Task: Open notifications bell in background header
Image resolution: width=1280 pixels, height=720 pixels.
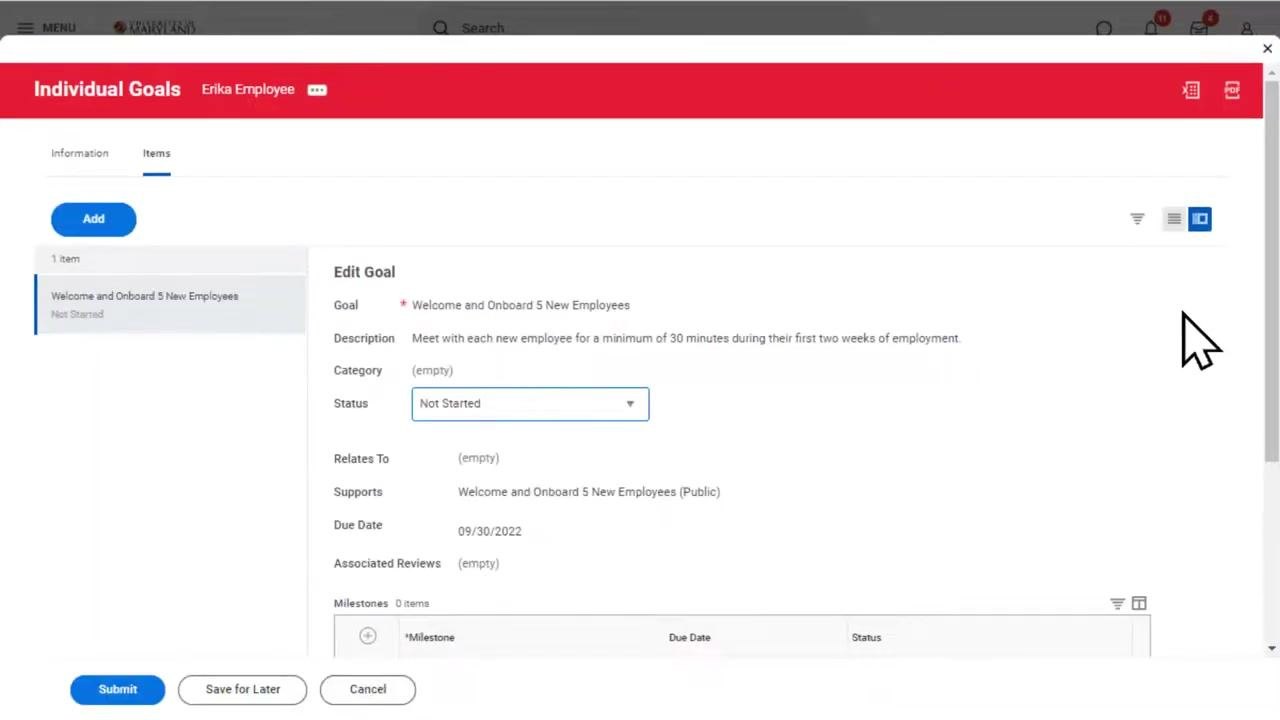Action: point(1151,28)
